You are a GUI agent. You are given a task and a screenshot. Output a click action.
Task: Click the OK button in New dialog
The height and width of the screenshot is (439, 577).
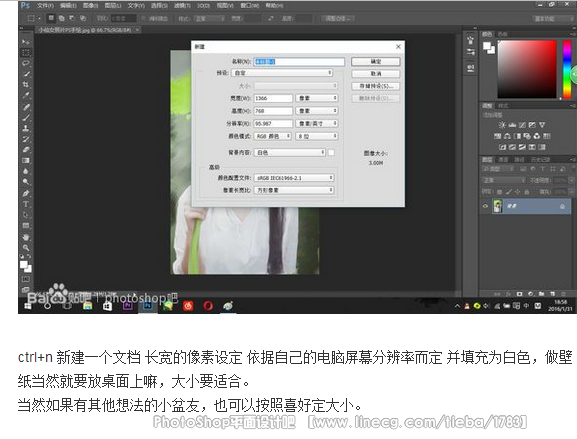tap(375, 61)
